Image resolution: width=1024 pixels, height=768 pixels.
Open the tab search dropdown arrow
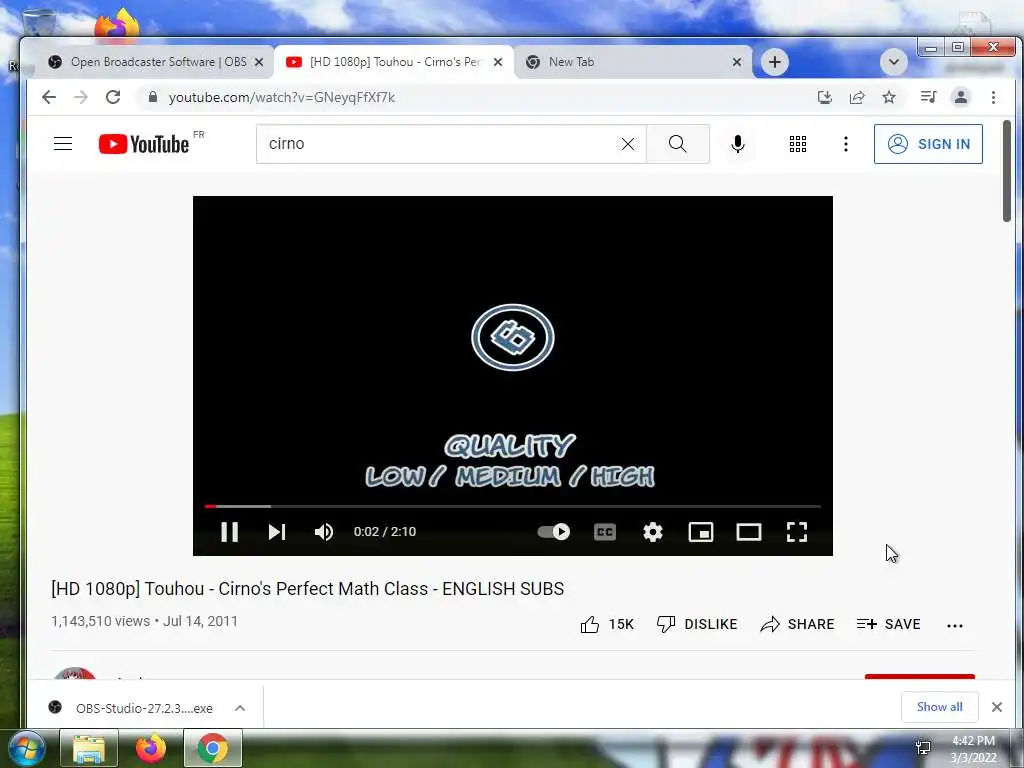tap(894, 62)
